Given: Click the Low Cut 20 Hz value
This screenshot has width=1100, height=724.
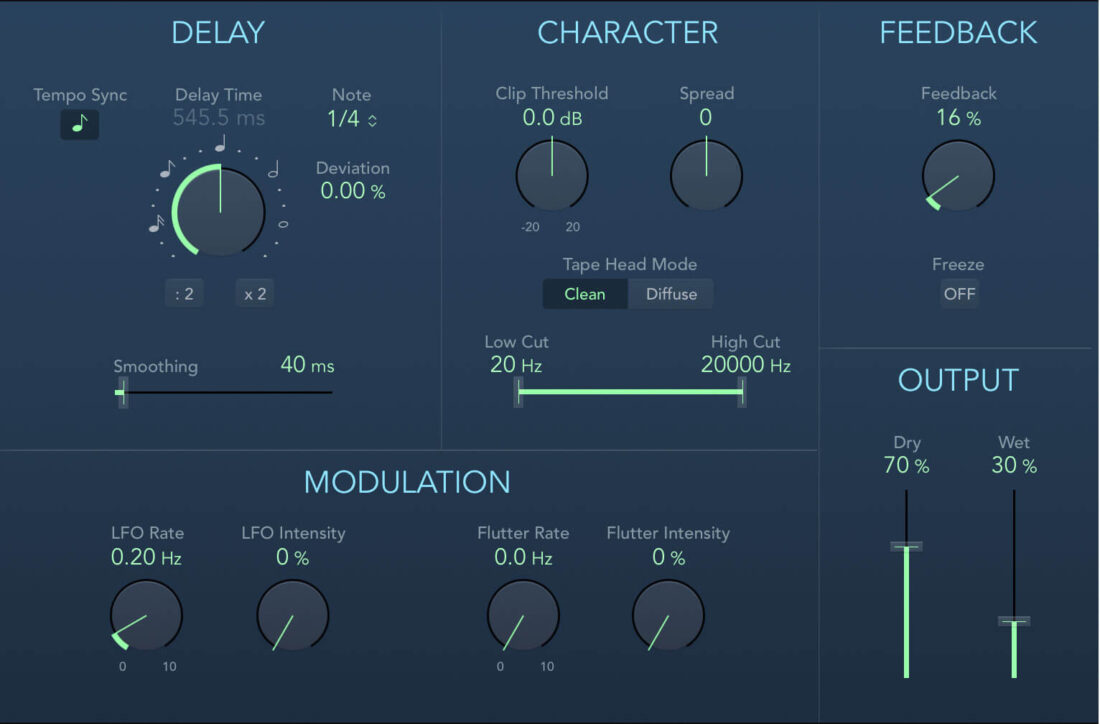Looking at the screenshot, I should [516, 365].
